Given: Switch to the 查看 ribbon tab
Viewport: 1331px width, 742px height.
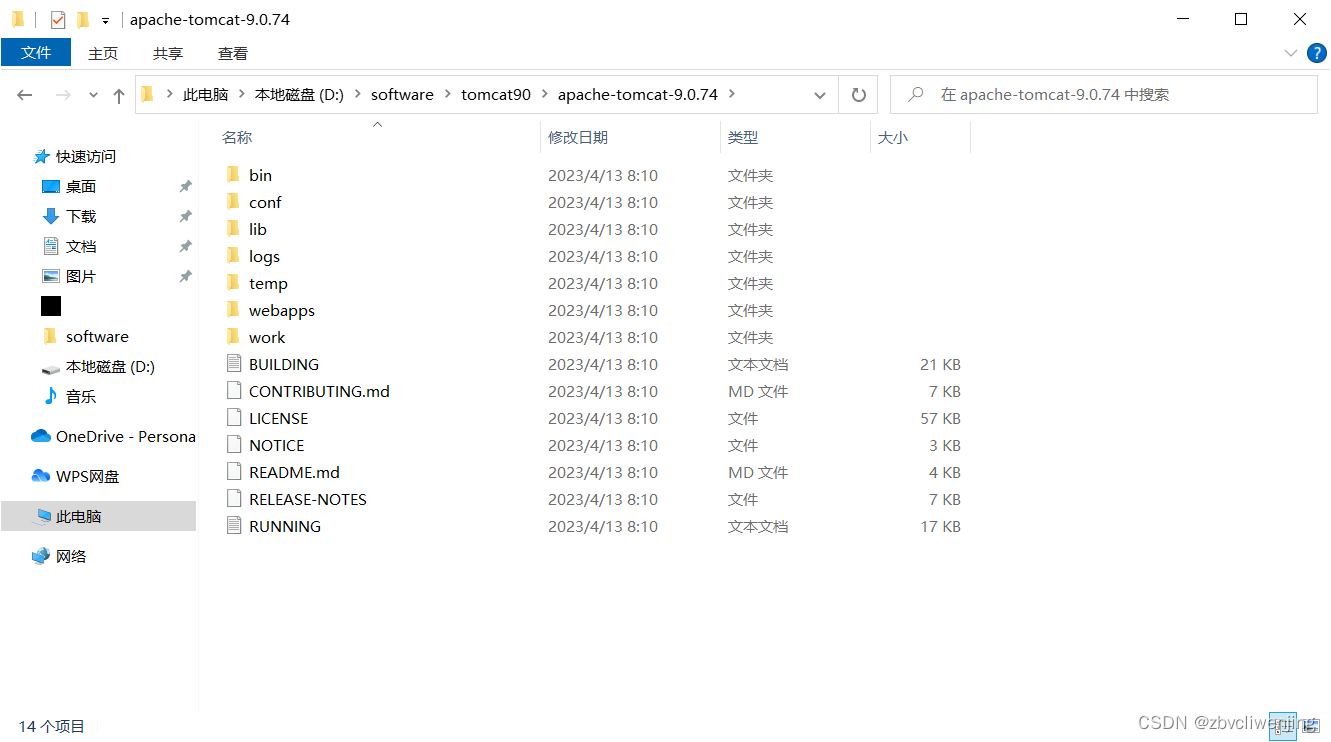Looking at the screenshot, I should coord(233,53).
